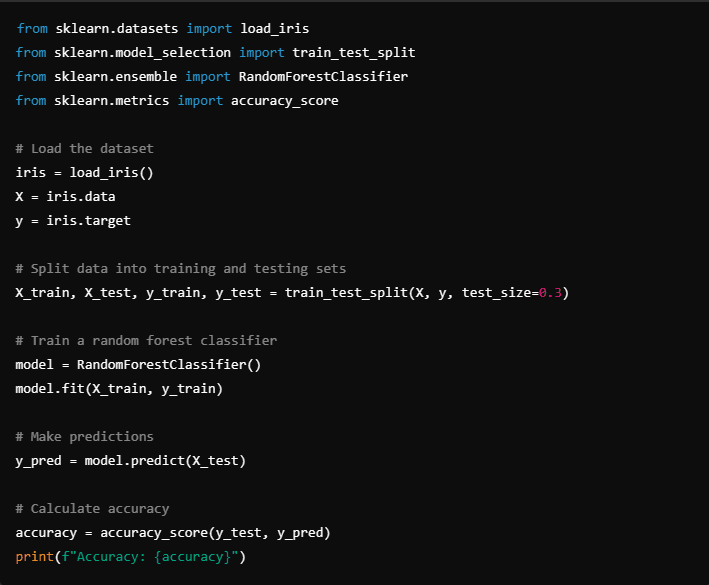Click 'sklearn.datasets' module name
Image resolution: width=709 pixels, height=585 pixels.
point(117,29)
